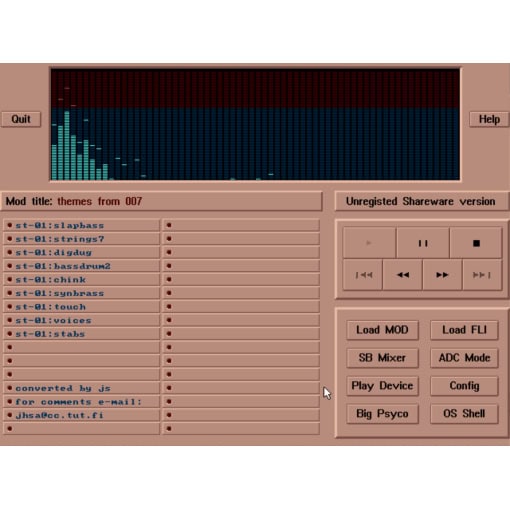Jump to previous track button
Screen dimensions: 510x510
coord(363,275)
